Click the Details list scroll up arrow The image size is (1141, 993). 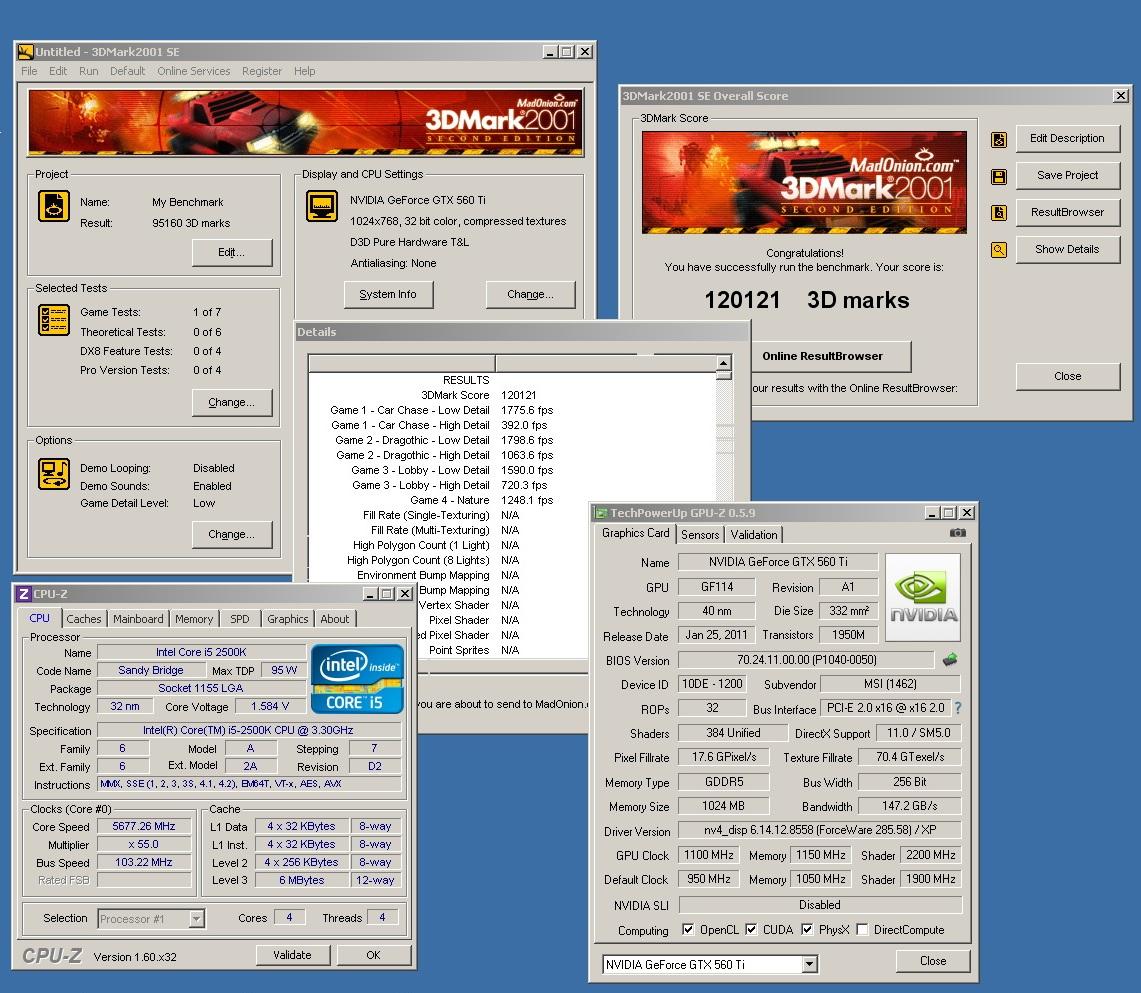click(723, 363)
